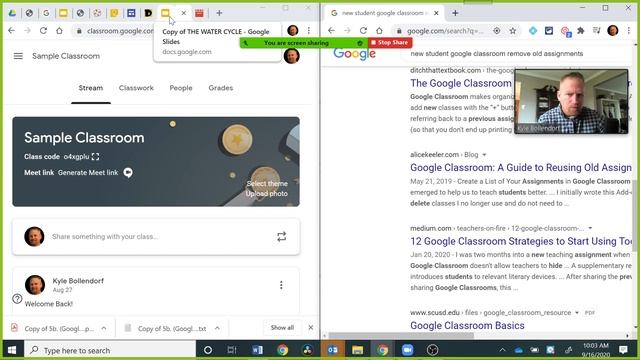This screenshot has width=640, height=360.
Task: Bookmark this page with star icon
Action: tap(513, 31)
